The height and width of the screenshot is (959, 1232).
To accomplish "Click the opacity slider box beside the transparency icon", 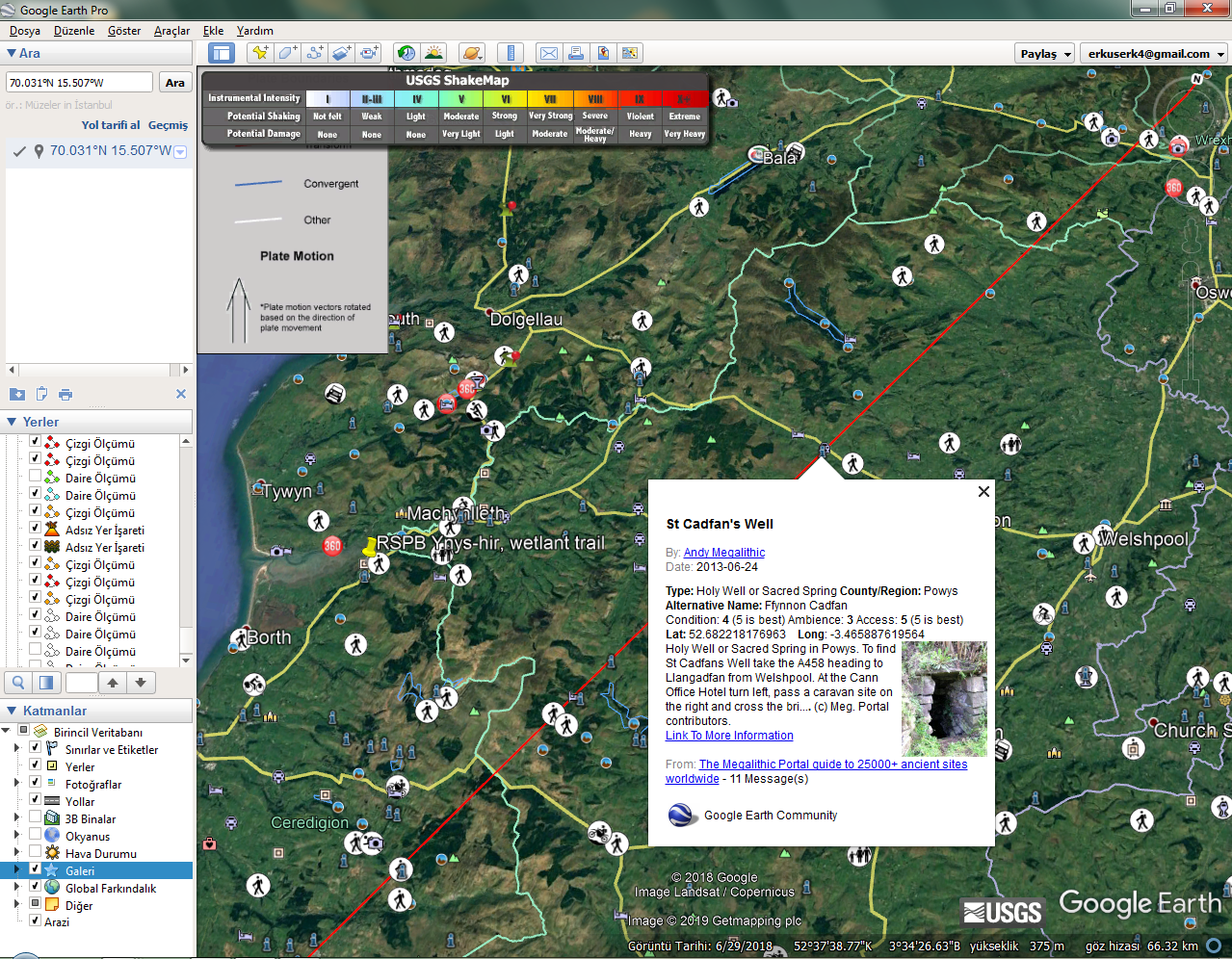I will click(82, 683).
